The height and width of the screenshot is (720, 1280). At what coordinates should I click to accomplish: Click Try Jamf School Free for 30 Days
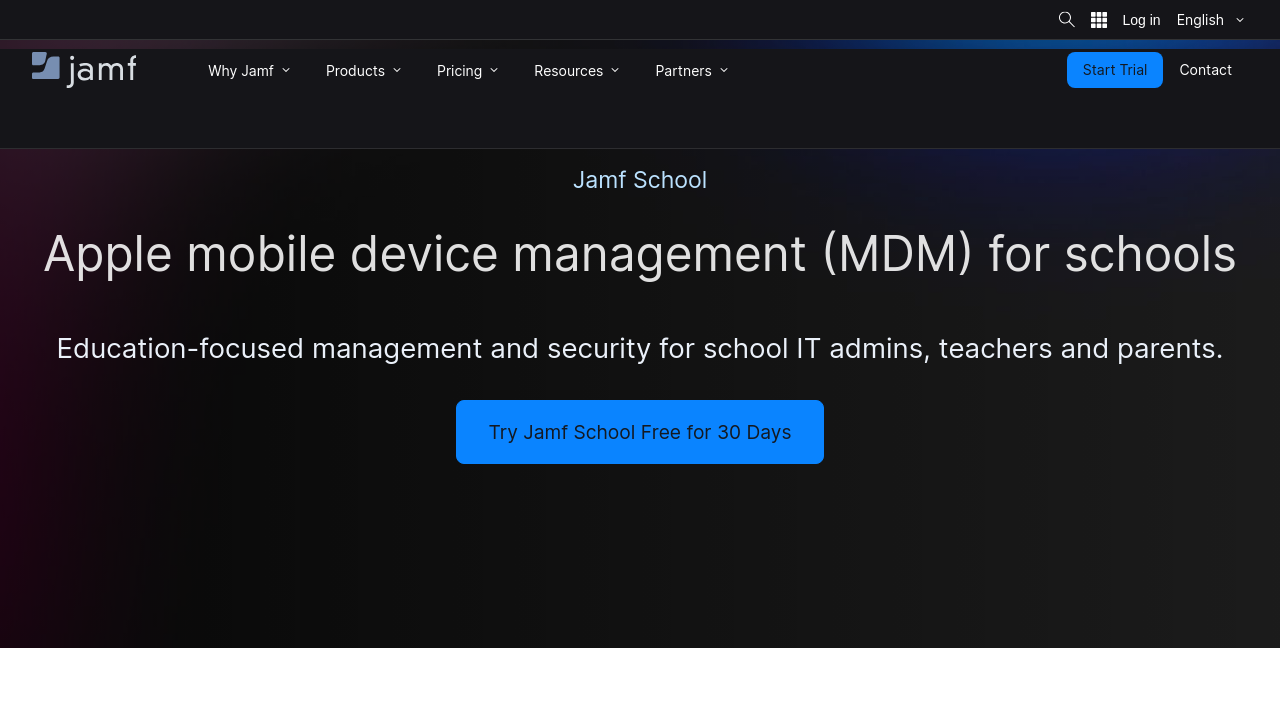coord(639,432)
